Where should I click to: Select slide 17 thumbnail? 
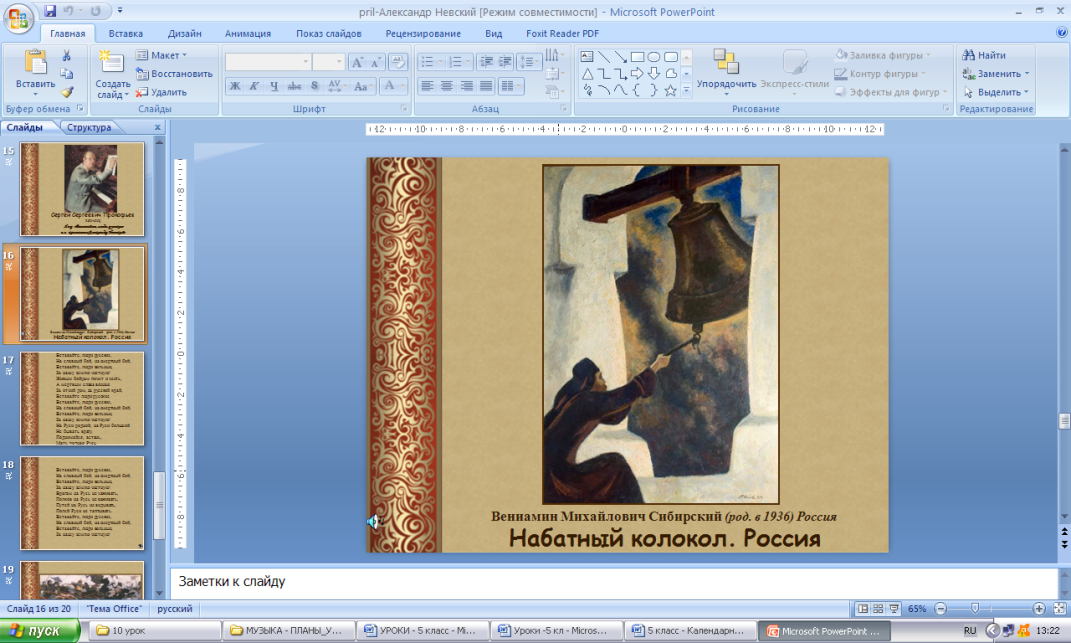pyautogui.click(x=82, y=398)
